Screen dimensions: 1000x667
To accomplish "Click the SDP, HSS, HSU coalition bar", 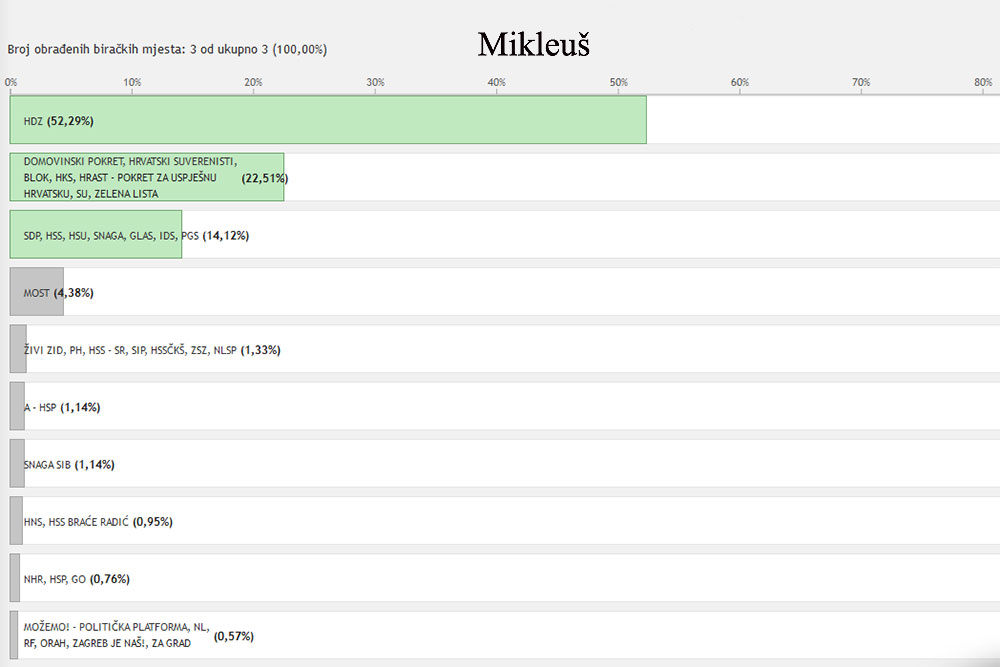I will point(96,235).
